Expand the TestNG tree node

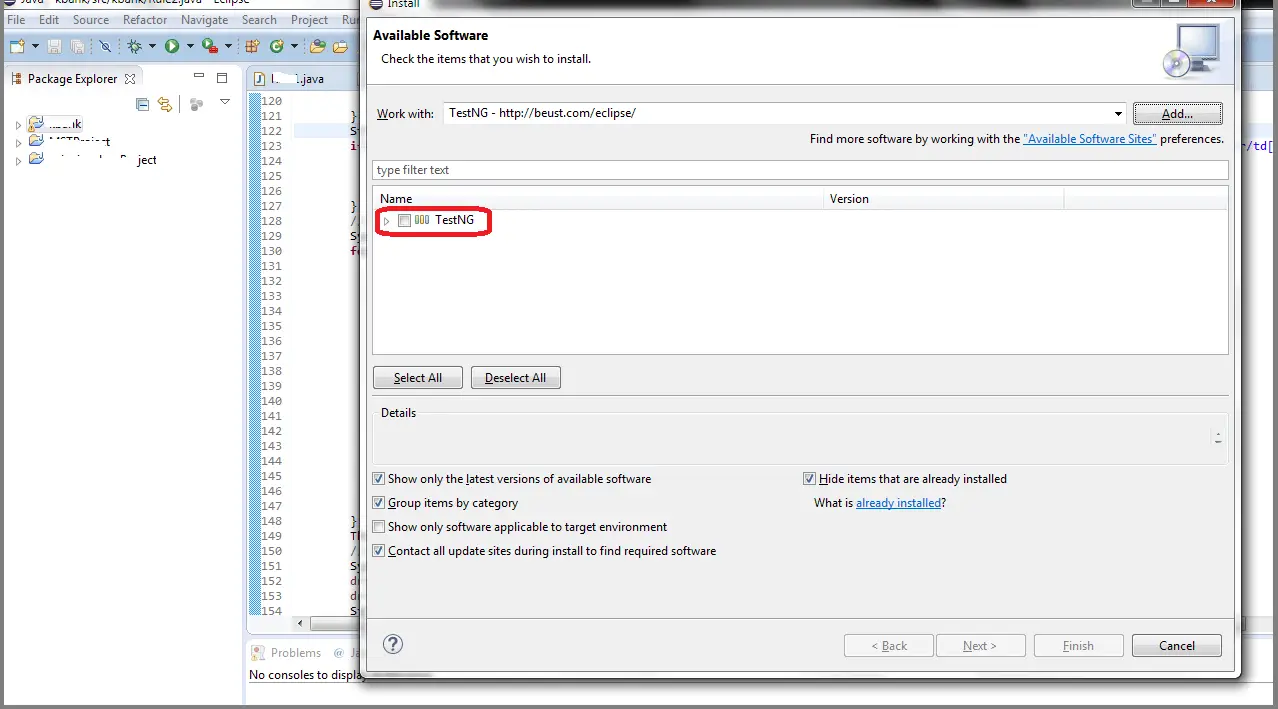tap(387, 220)
